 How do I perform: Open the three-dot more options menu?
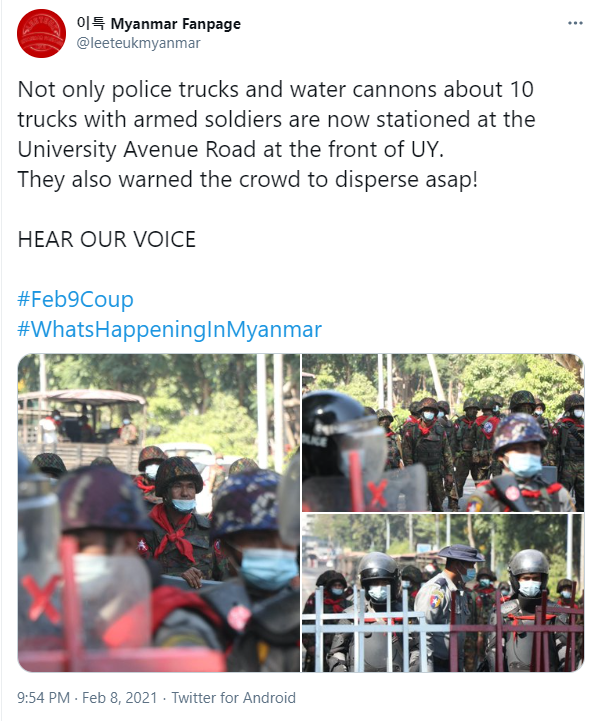[575, 23]
